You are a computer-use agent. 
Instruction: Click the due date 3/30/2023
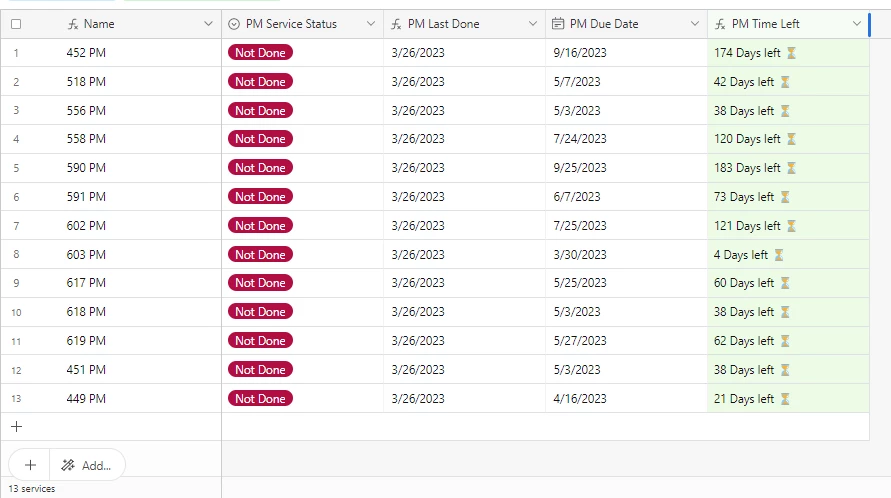(580, 255)
